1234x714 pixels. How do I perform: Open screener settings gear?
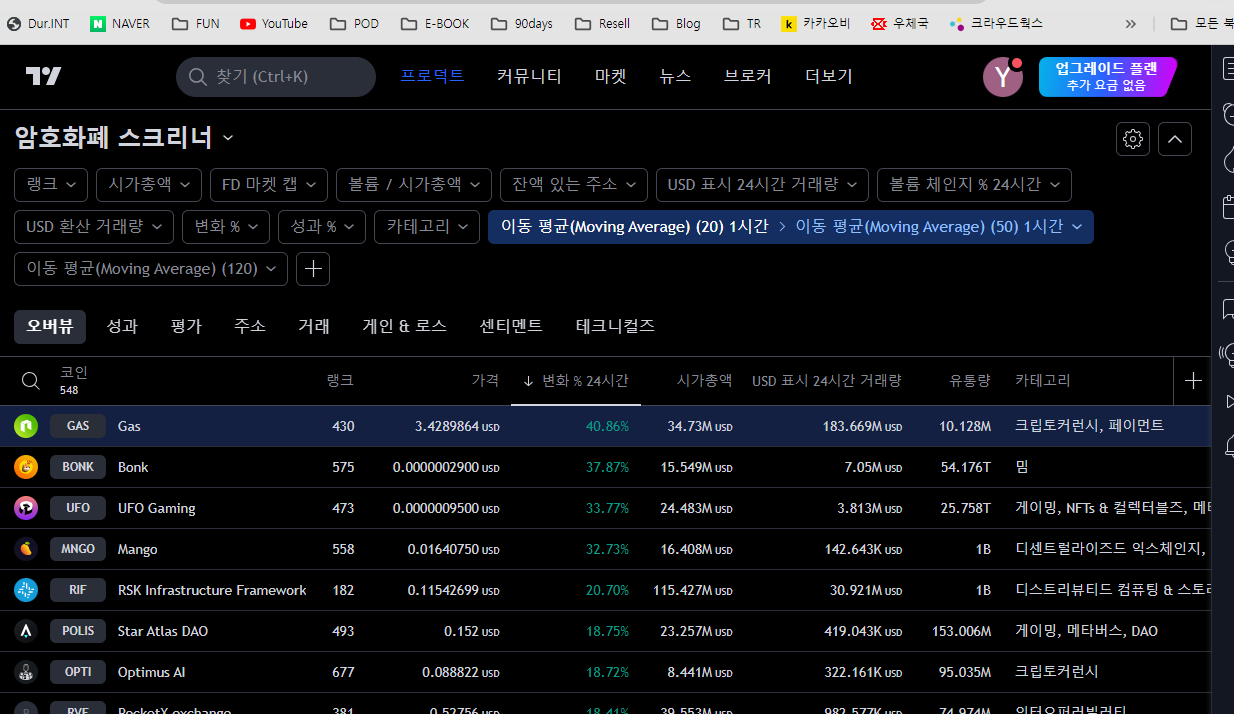click(1133, 139)
